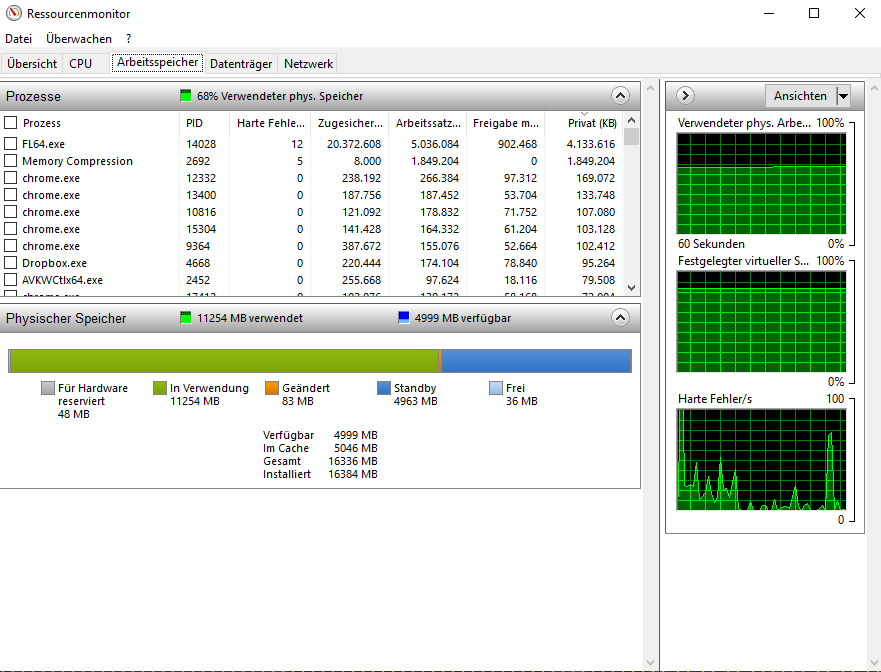Select the Arbeitsspeicher tab
The width and height of the screenshot is (881, 672).
pos(157,62)
